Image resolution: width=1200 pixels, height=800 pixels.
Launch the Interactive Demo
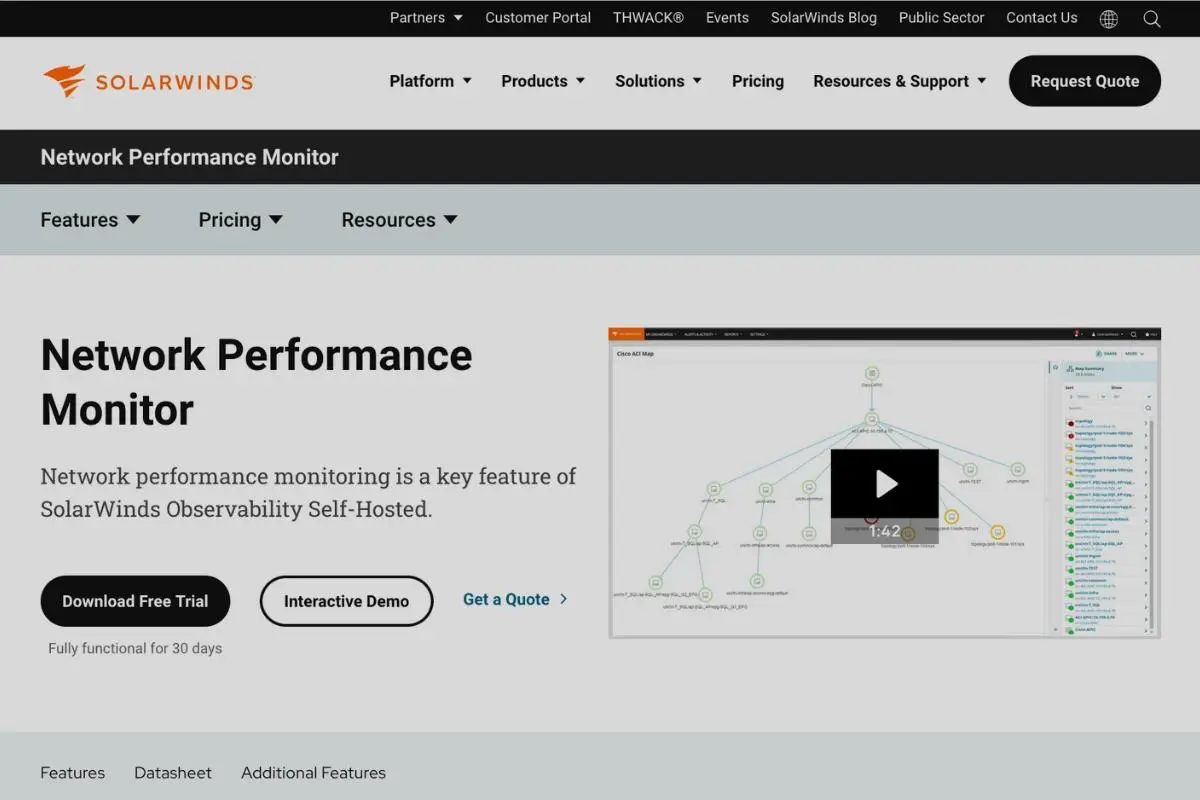click(x=346, y=601)
